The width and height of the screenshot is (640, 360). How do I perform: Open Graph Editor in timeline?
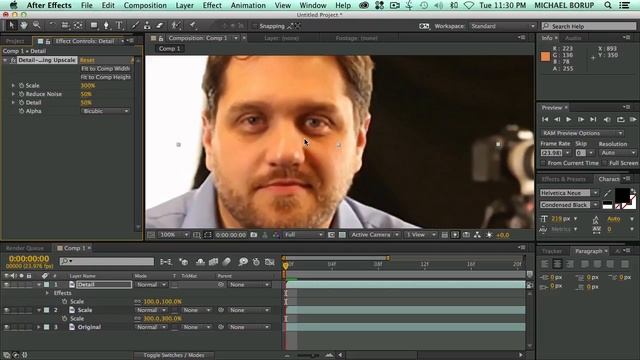pos(269,262)
